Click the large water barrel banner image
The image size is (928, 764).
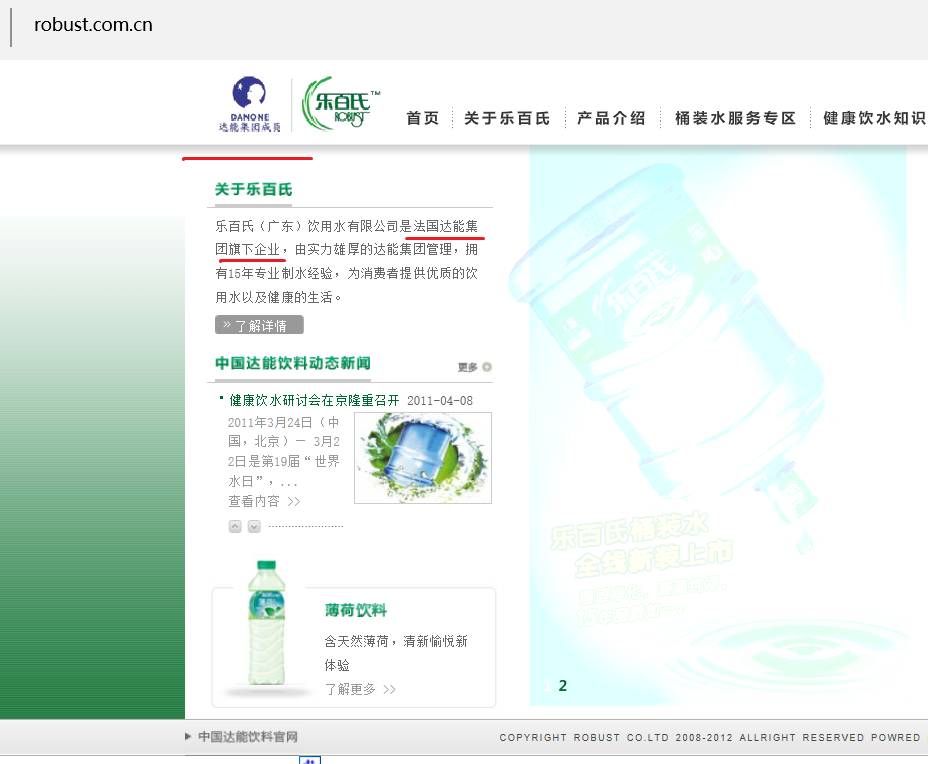click(717, 426)
